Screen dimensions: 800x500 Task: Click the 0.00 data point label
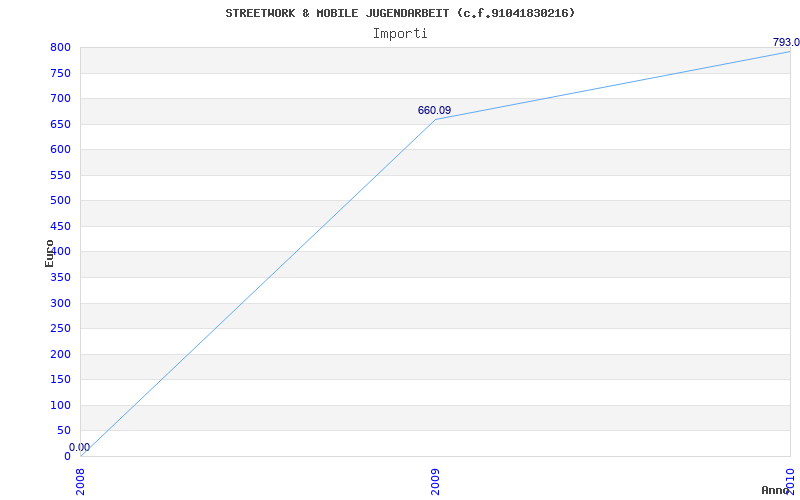point(80,447)
